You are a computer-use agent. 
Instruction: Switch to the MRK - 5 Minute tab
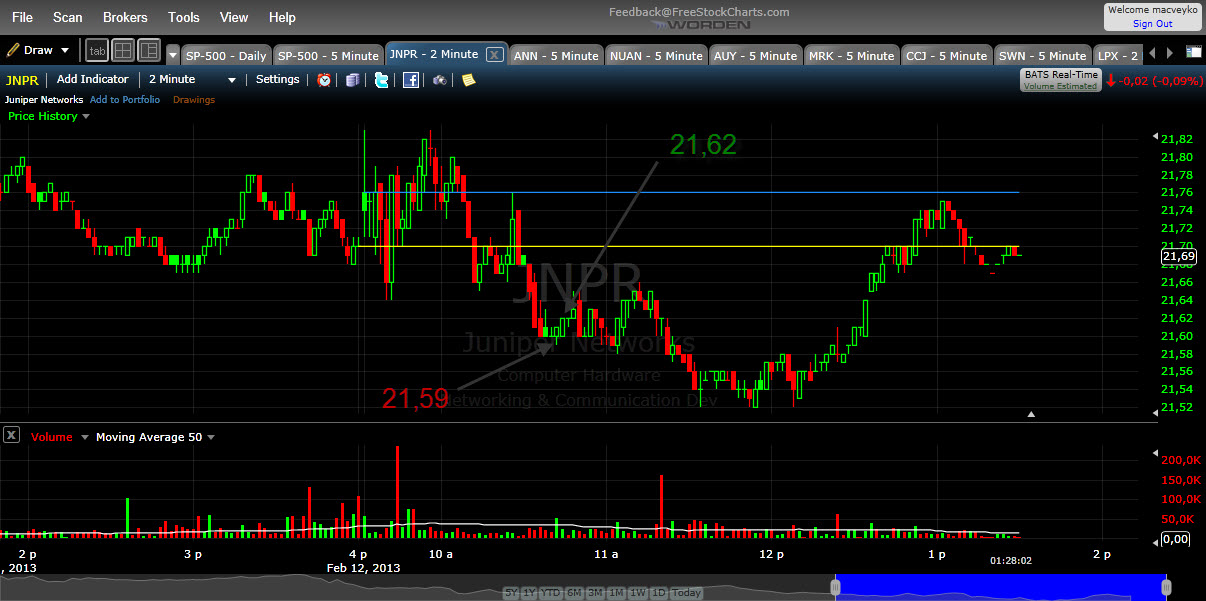(x=851, y=55)
